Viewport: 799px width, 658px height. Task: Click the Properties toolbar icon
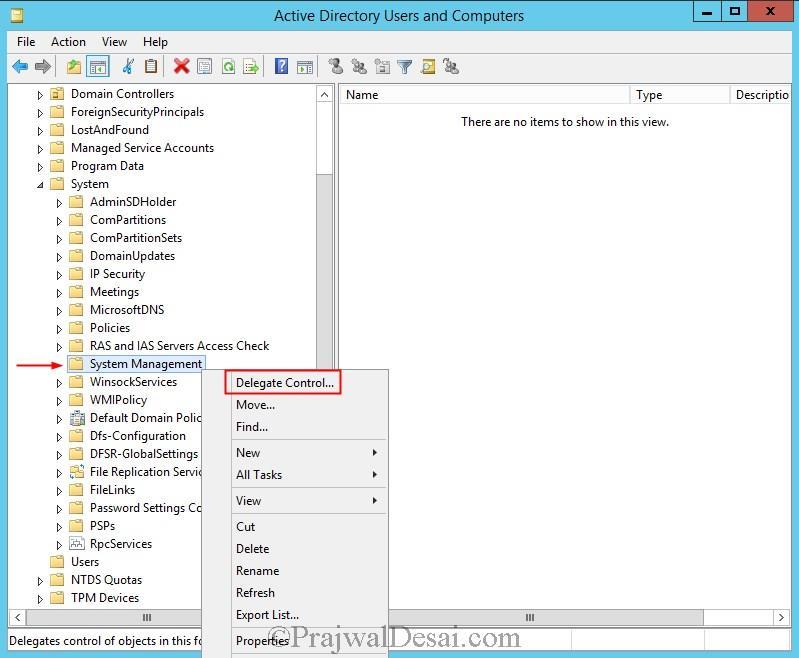[205, 66]
